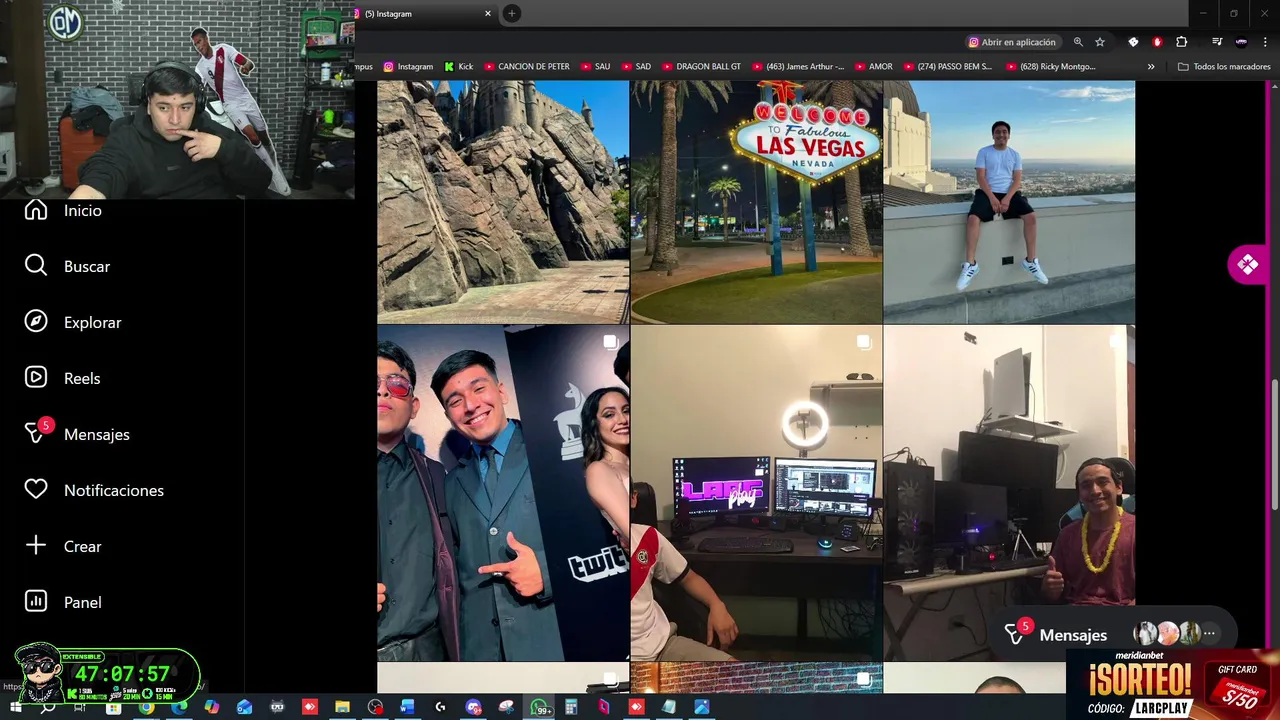Expand the hidden bookmarks chevron
The image size is (1280, 720).
click(x=1151, y=67)
